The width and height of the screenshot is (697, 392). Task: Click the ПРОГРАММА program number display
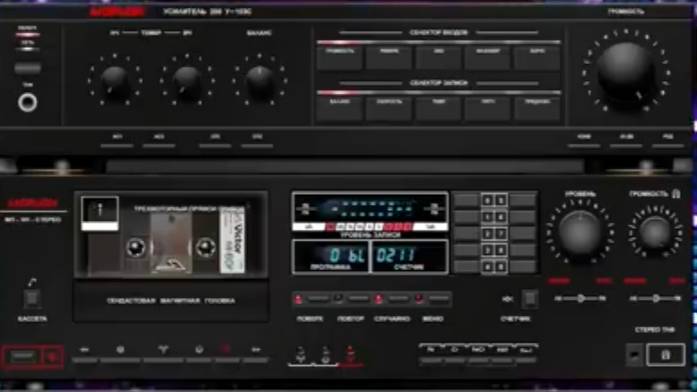330,257
